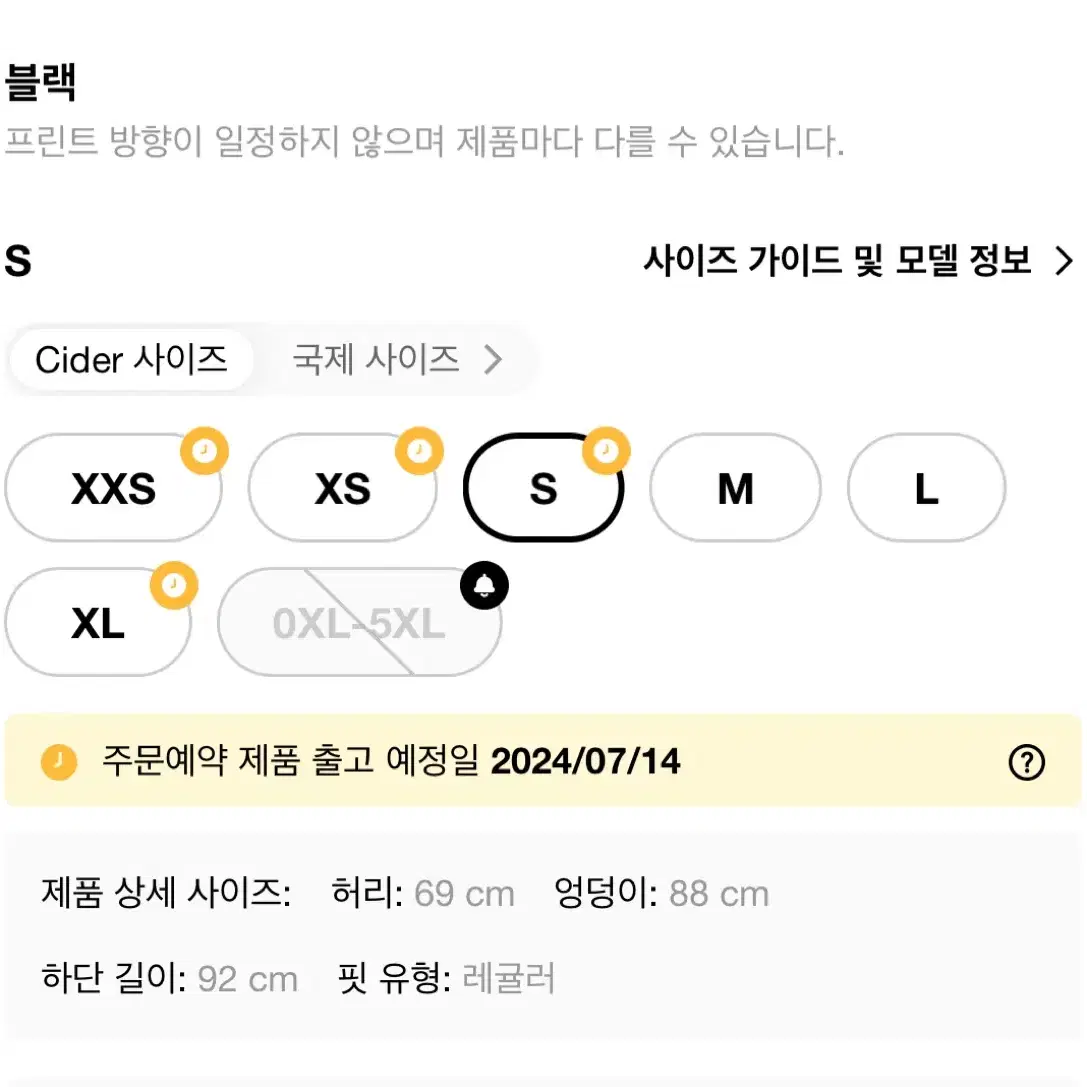The width and height of the screenshot is (1087, 1087).
Task: Click the clock badge on size S
Action: tap(606, 451)
